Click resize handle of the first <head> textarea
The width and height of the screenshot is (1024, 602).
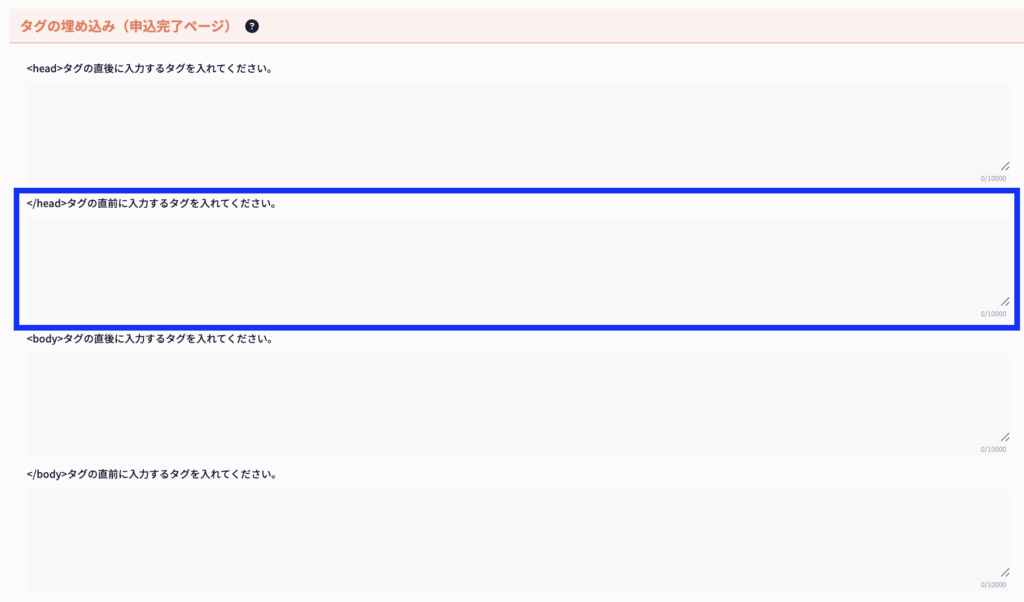point(1004,166)
